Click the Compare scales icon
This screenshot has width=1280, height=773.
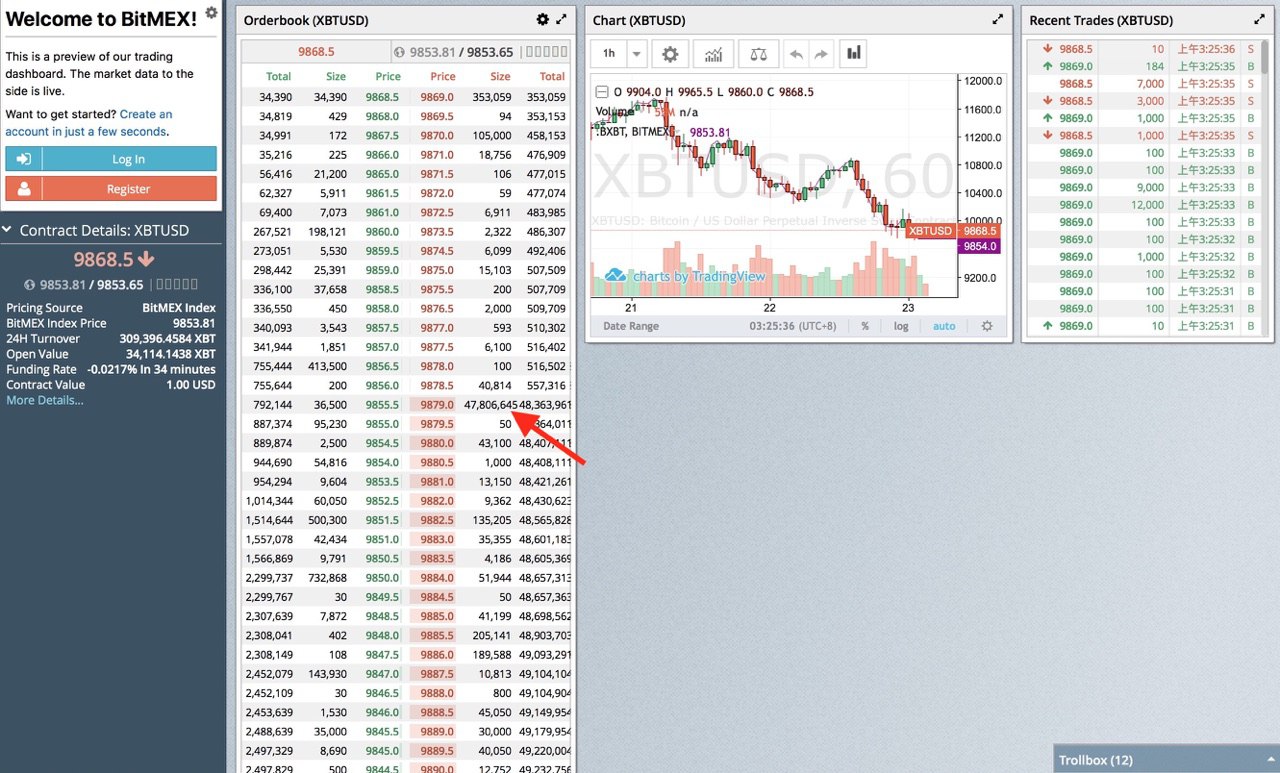tap(758, 54)
